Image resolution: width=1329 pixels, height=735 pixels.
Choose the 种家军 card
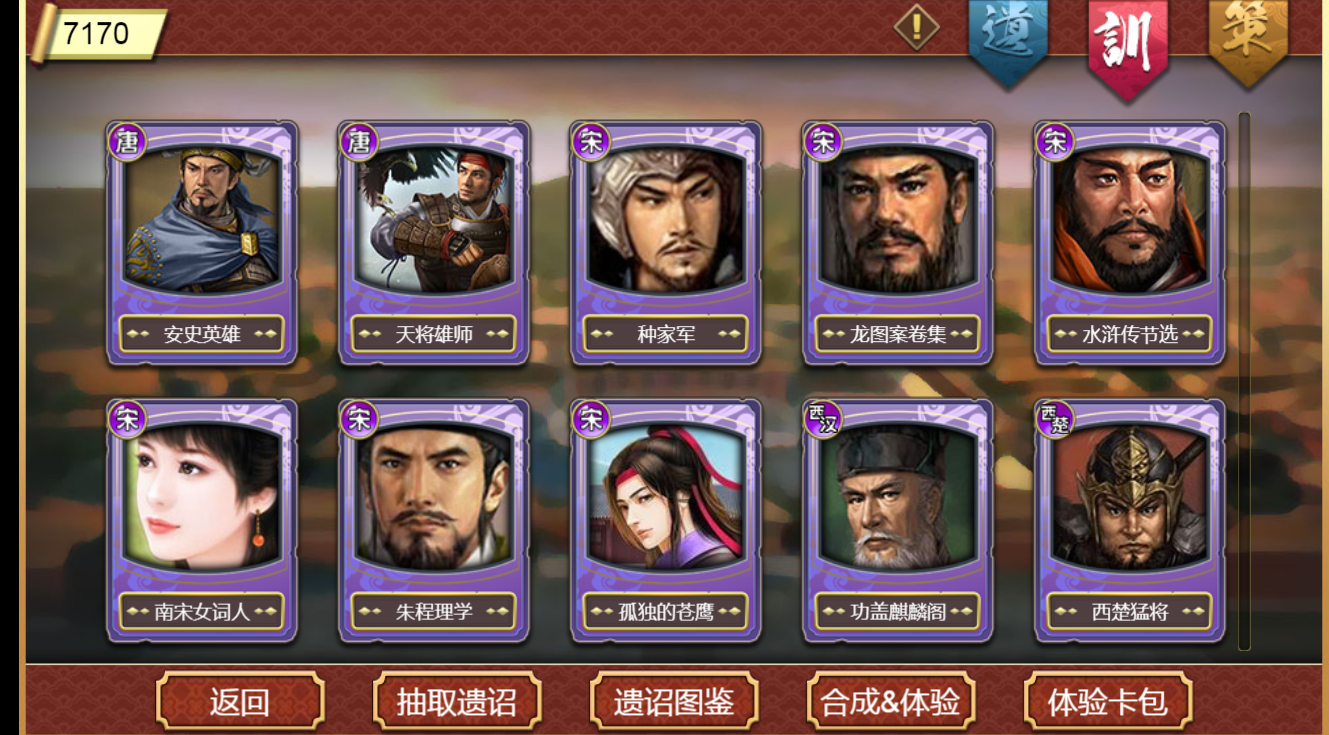(666, 243)
